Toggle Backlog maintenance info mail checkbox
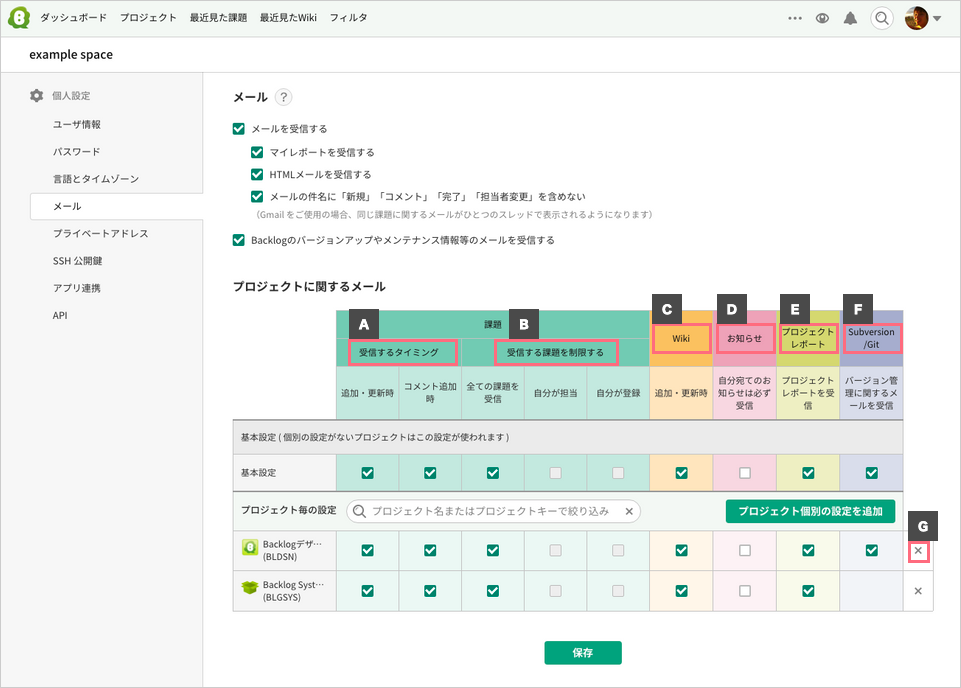This screenshot has height=688, width=961. coord(239,240)
